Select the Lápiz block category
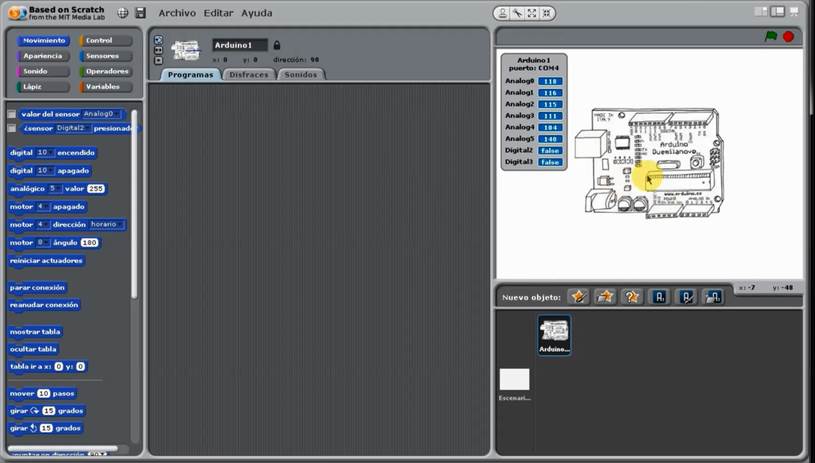This screenshot has width=815, height=463. (43, 87)
